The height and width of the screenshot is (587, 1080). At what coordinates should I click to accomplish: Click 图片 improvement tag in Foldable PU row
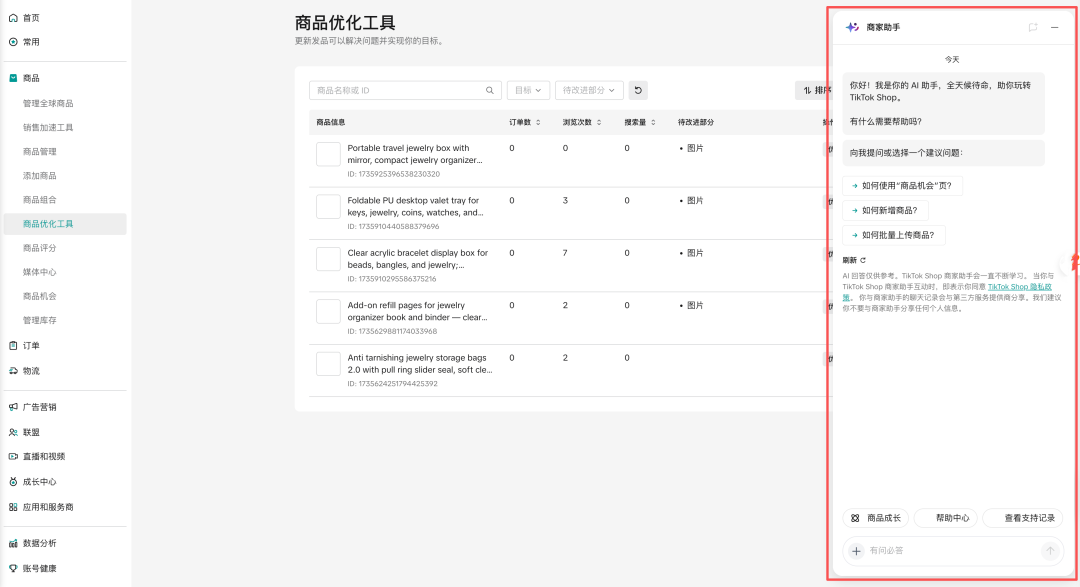(x=695, y=200)
